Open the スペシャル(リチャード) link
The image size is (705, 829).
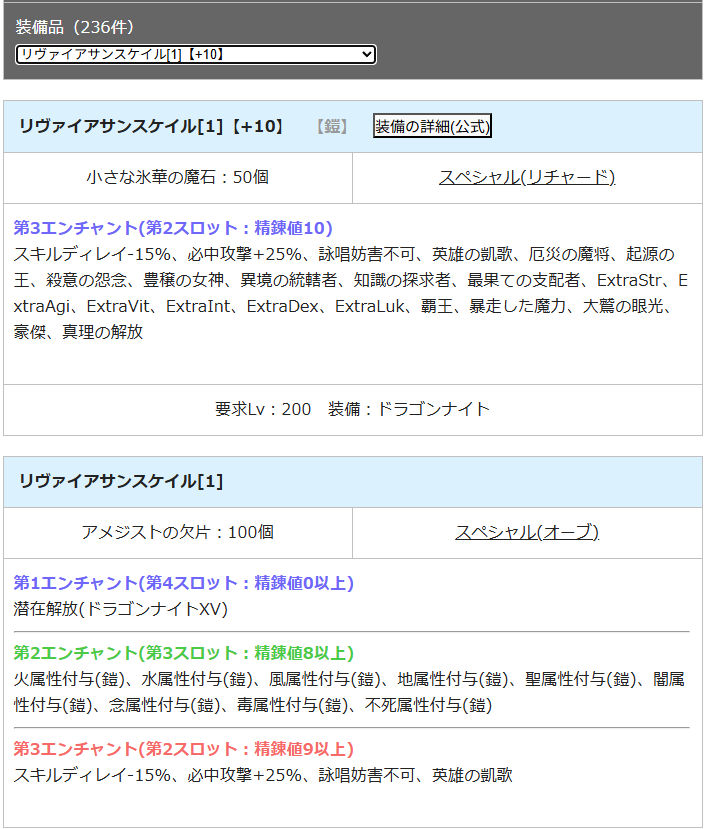[527, 177]
